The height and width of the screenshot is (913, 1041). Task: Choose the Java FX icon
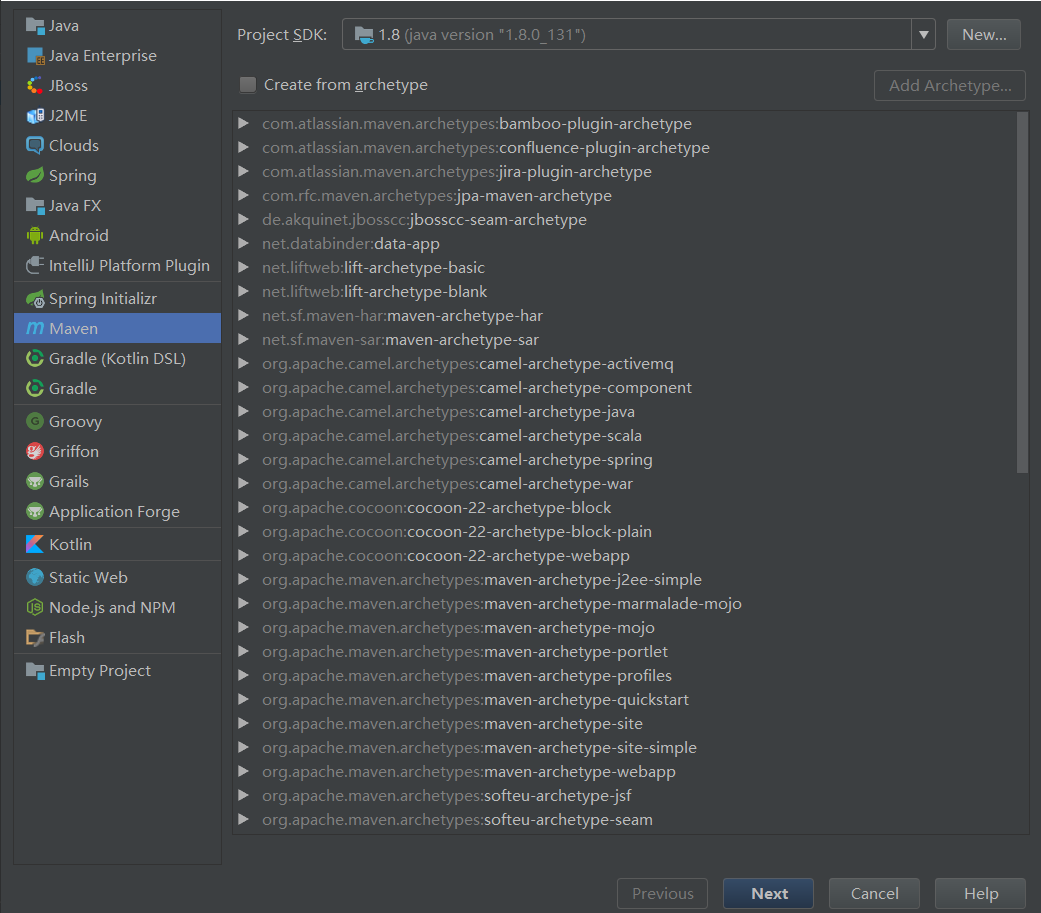(35, 205)
